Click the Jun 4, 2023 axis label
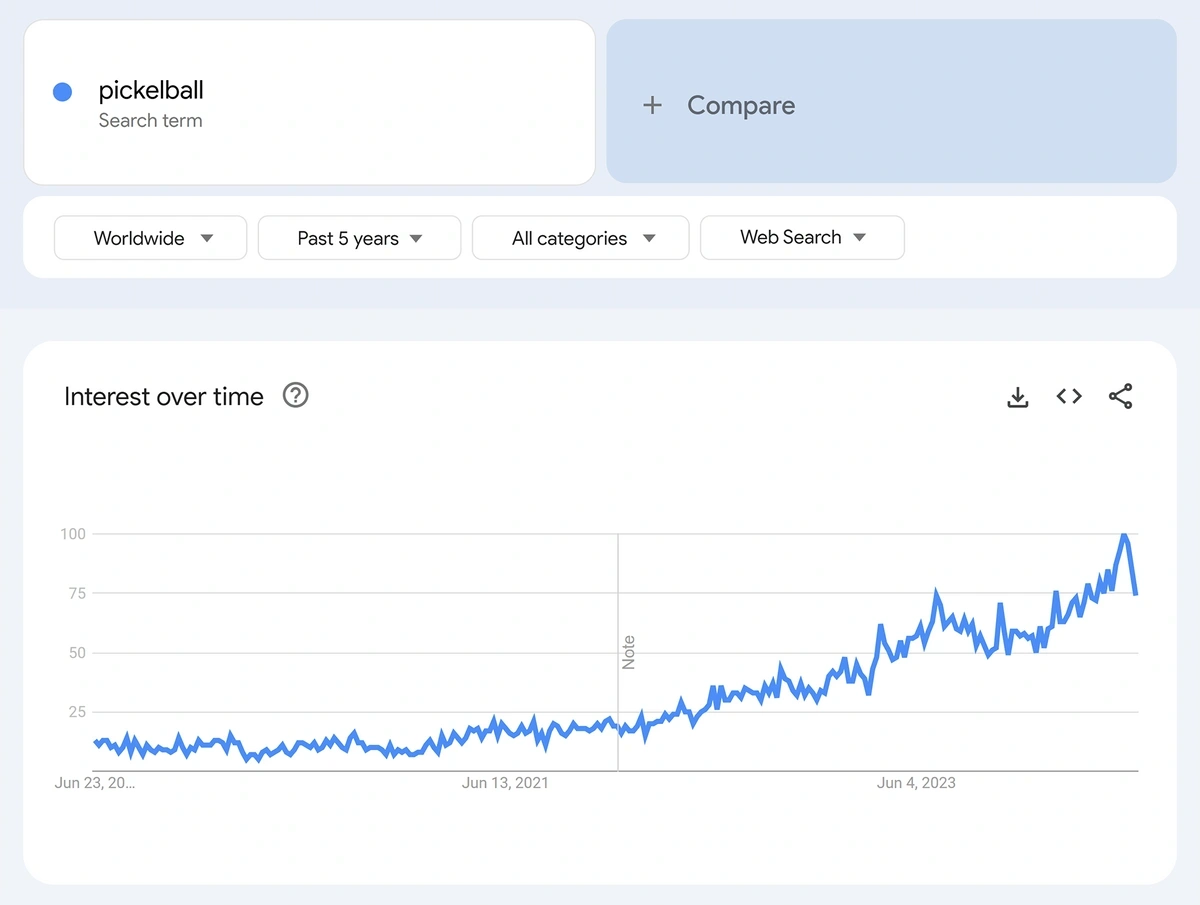Screen dimensions: 1200x905 (x=916, y=783)
